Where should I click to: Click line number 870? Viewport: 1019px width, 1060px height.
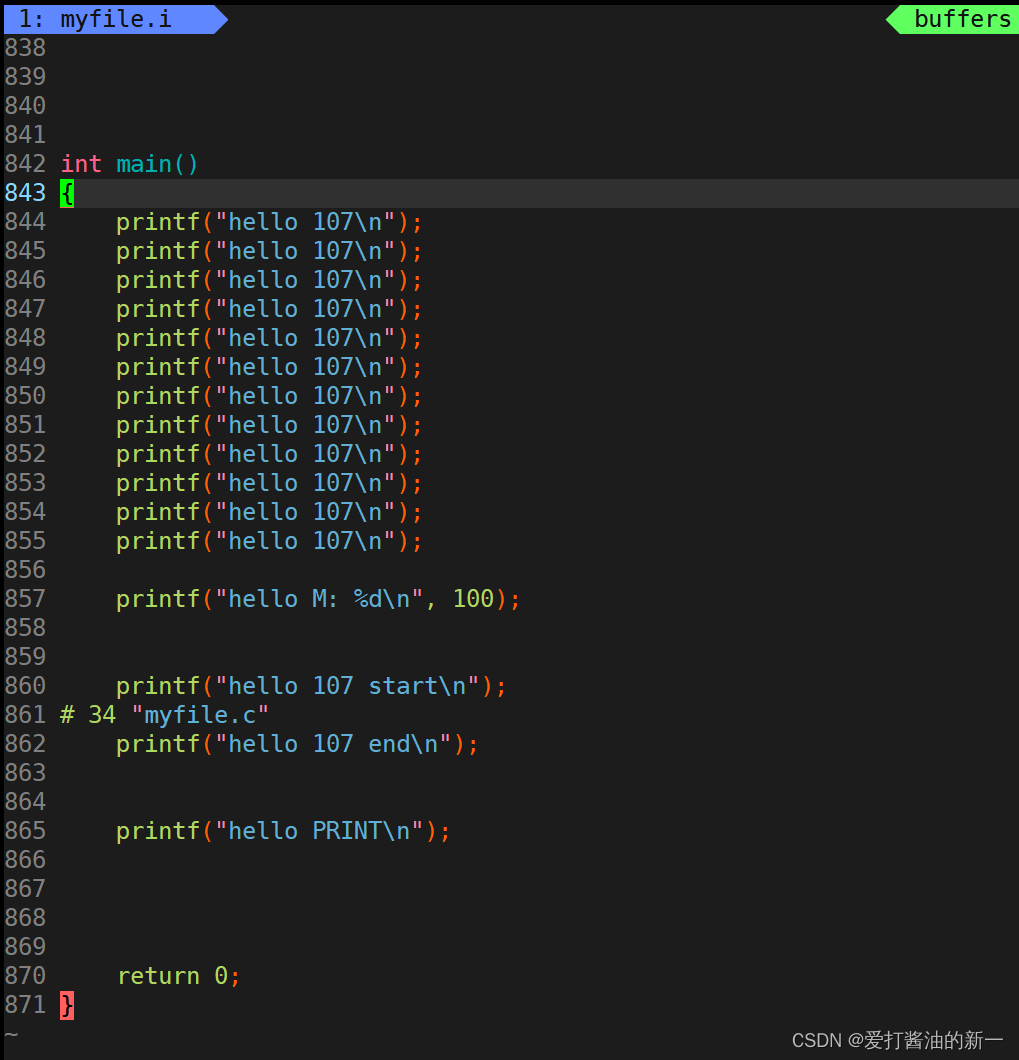(25, 975)
